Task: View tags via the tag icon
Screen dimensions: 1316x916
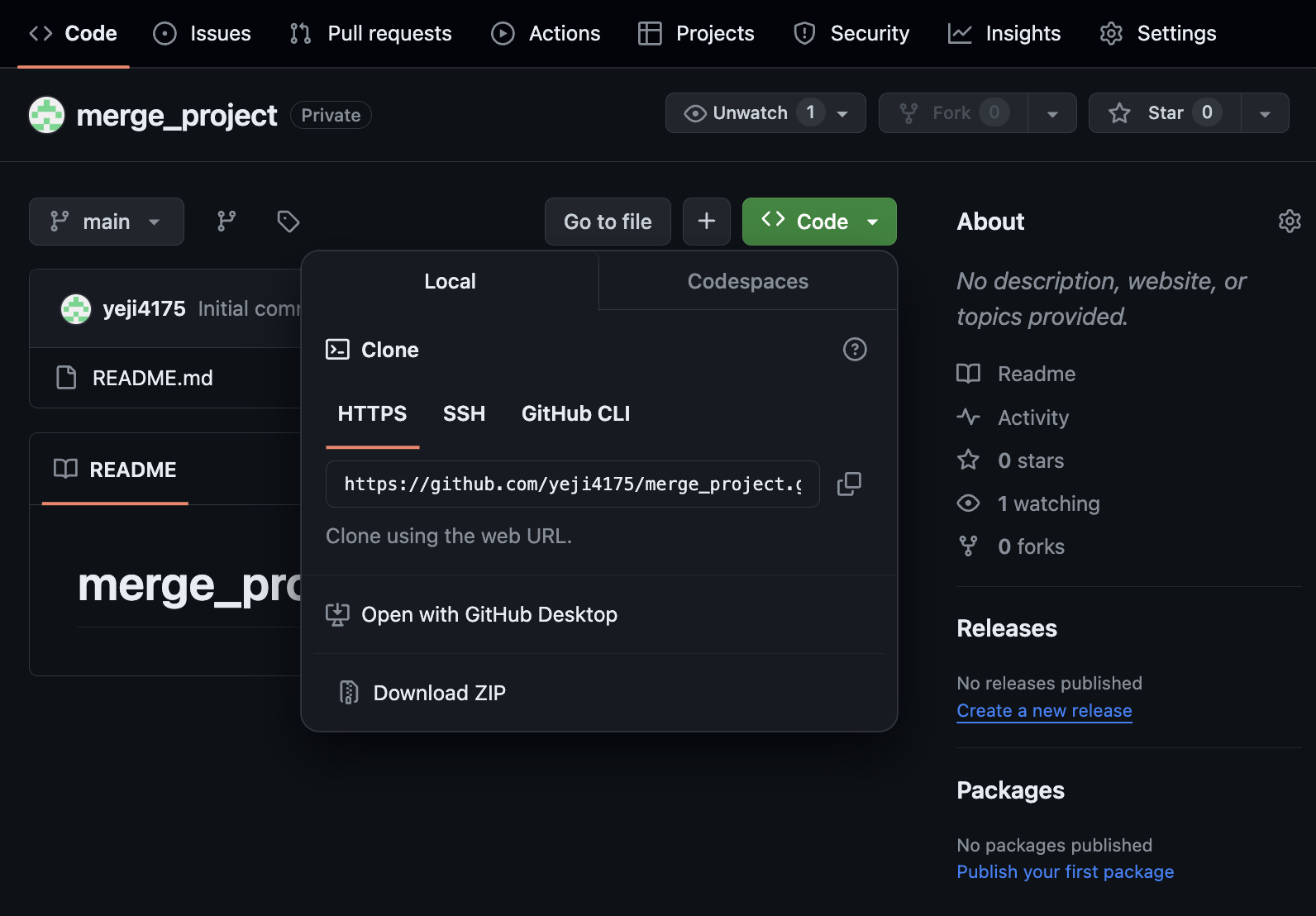Action: 288,221
